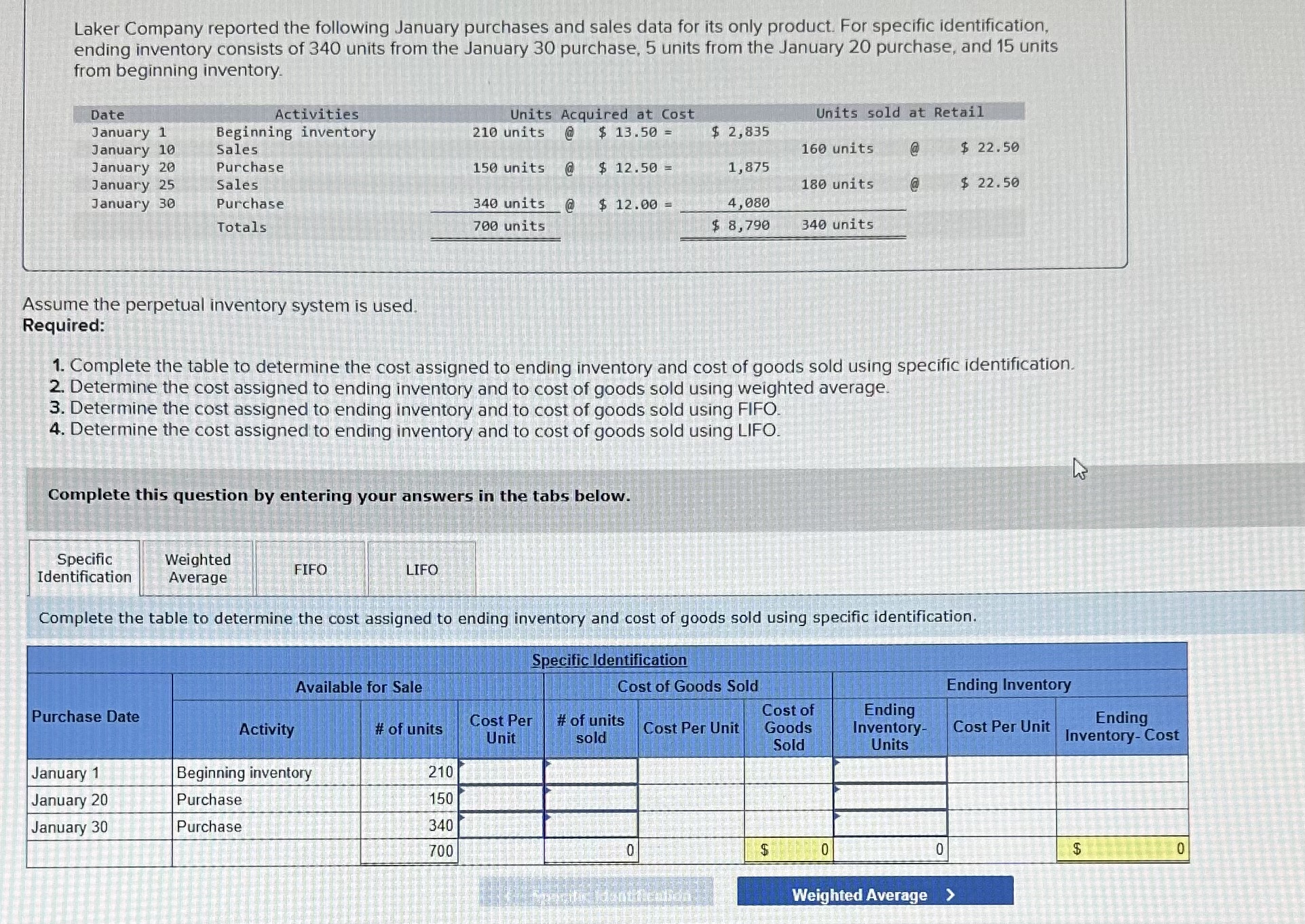Click Ending Inventory Units cell for January 1
Screen dimensions: 1305x924
point(890,770)
